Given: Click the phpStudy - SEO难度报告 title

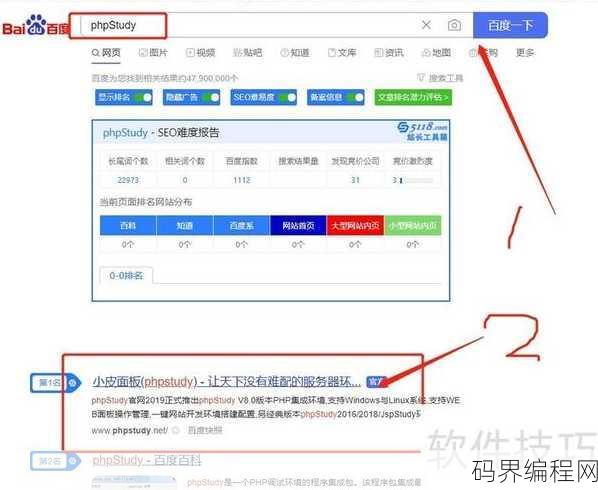Looking at the screenshot, I should coord(161,133).
